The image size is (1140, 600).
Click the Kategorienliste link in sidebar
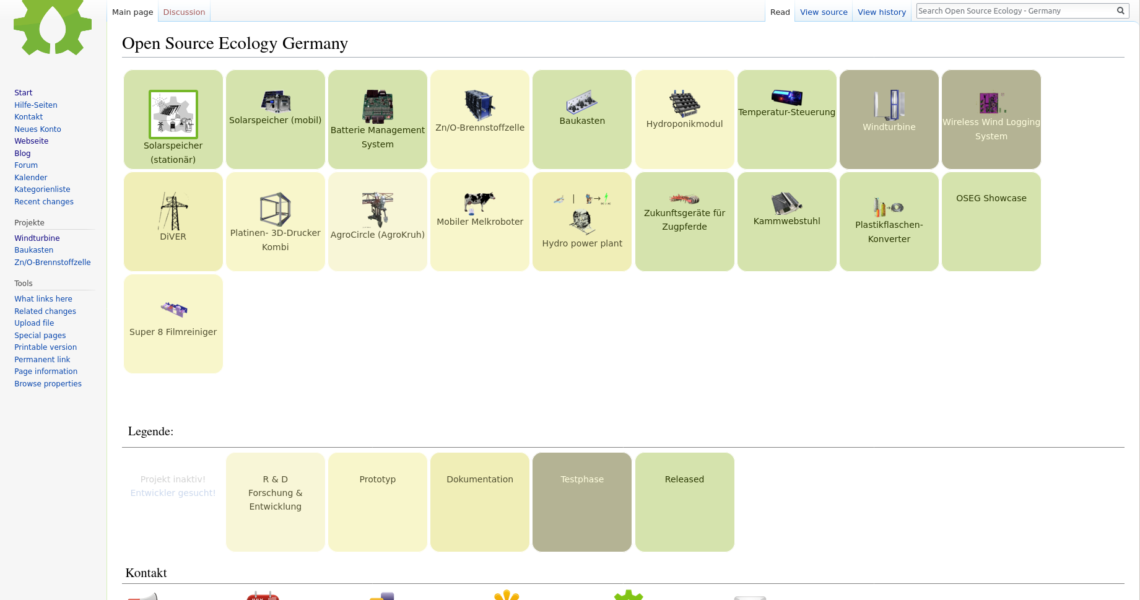coord(42,189)
